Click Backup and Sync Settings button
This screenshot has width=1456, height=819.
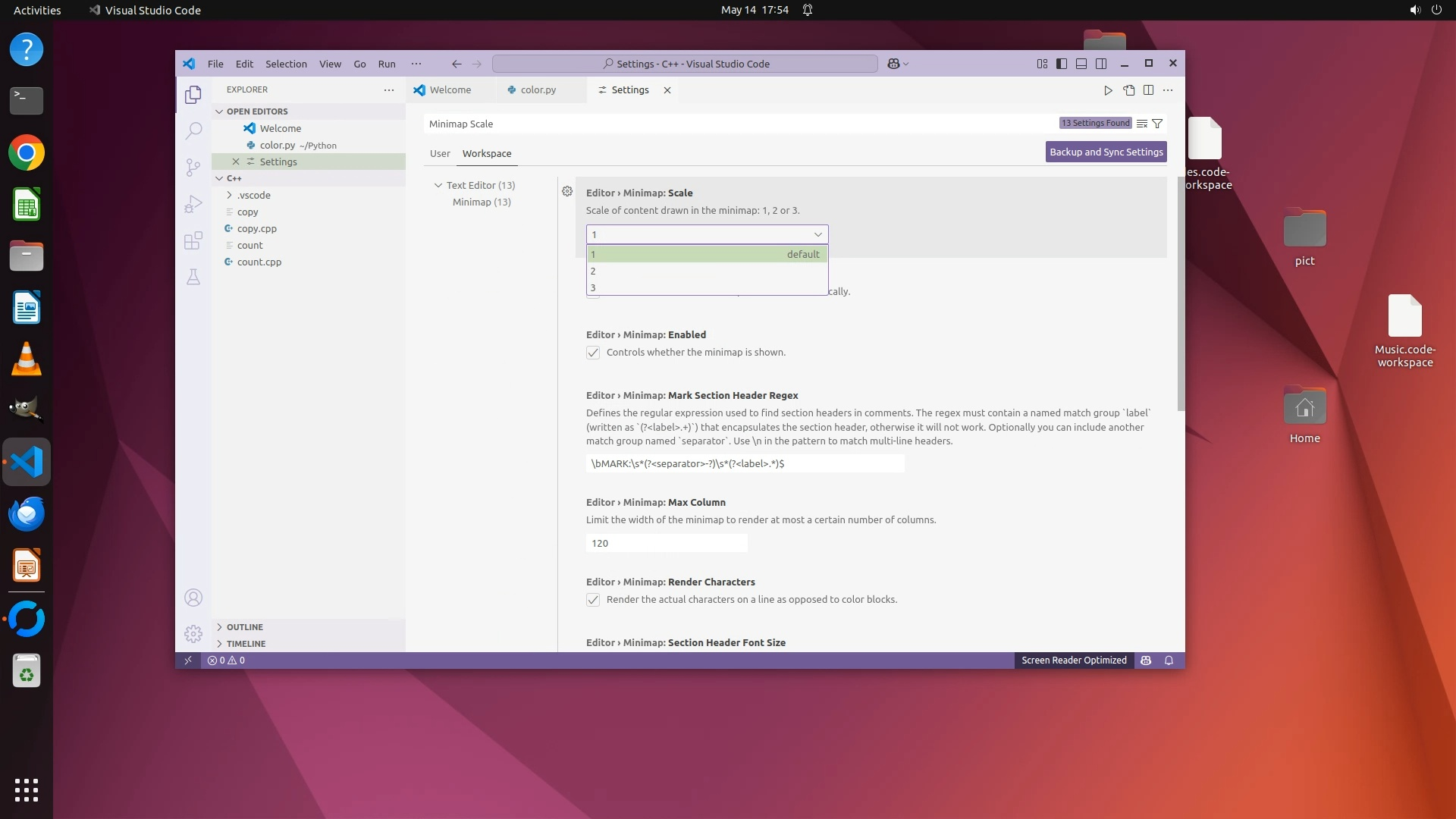point(1106,152)
